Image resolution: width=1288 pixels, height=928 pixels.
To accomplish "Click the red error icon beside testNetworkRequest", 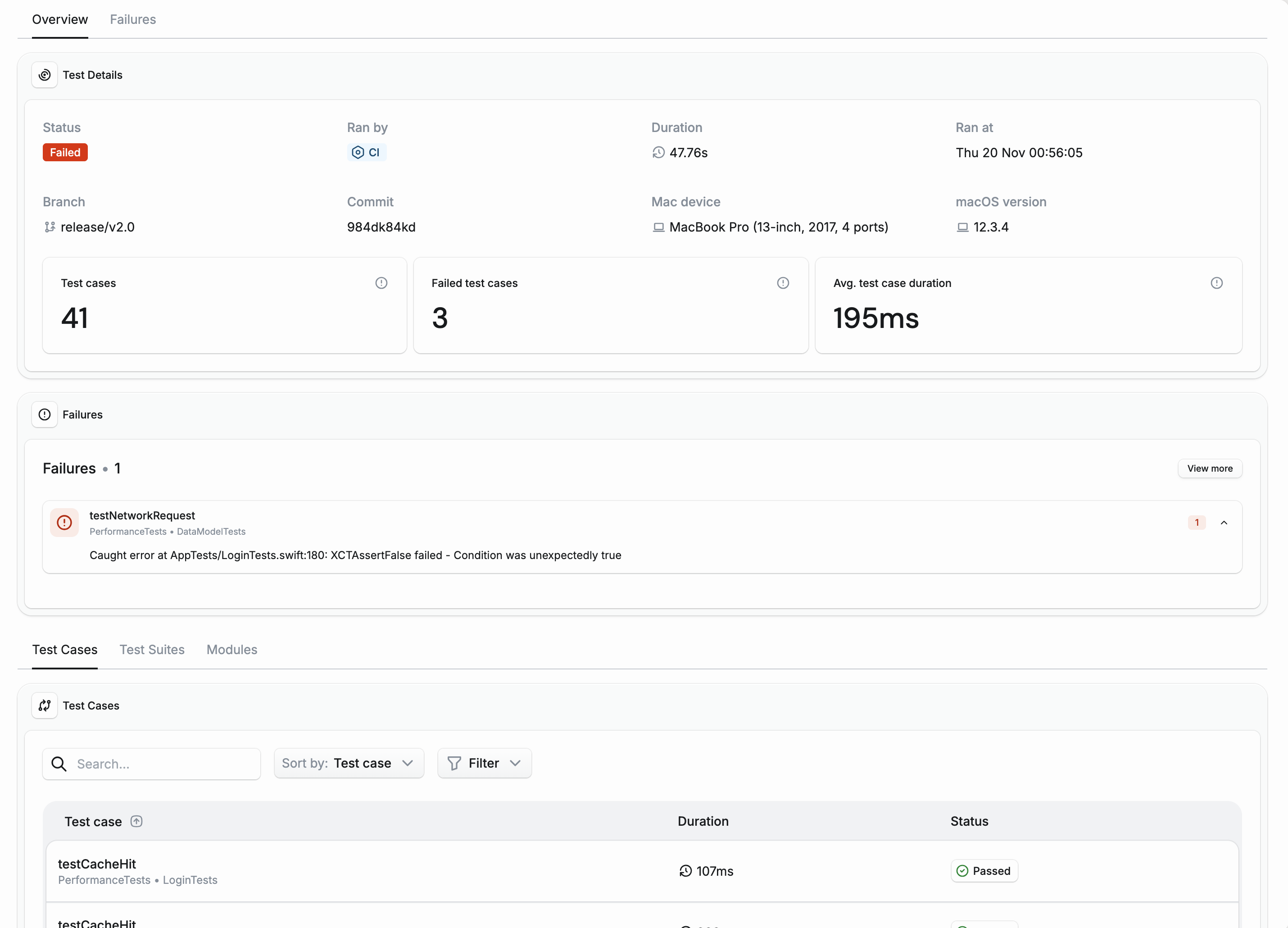I will point(64,523).
